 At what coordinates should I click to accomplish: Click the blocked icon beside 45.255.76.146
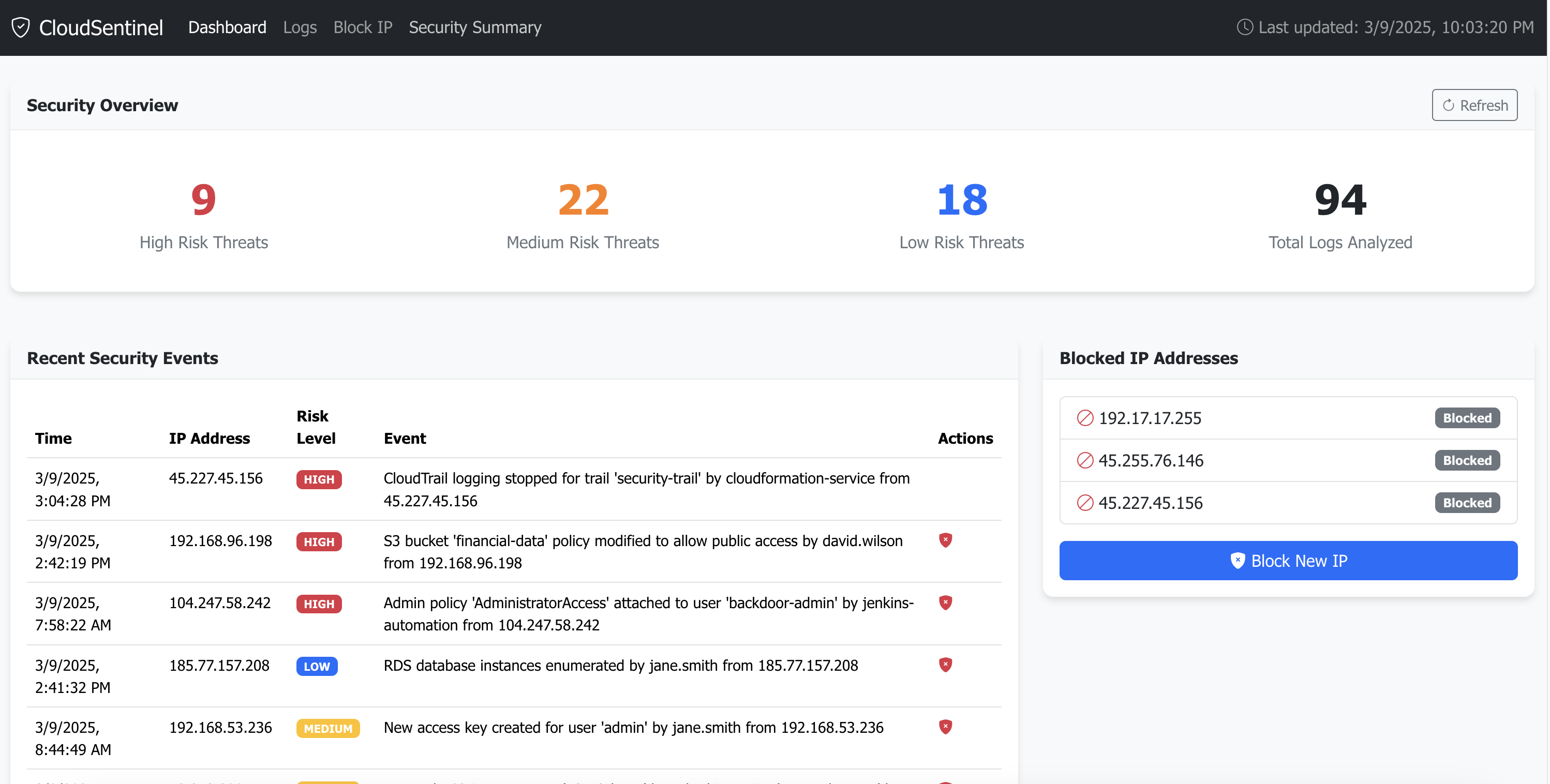click(x=1084, y=460)
